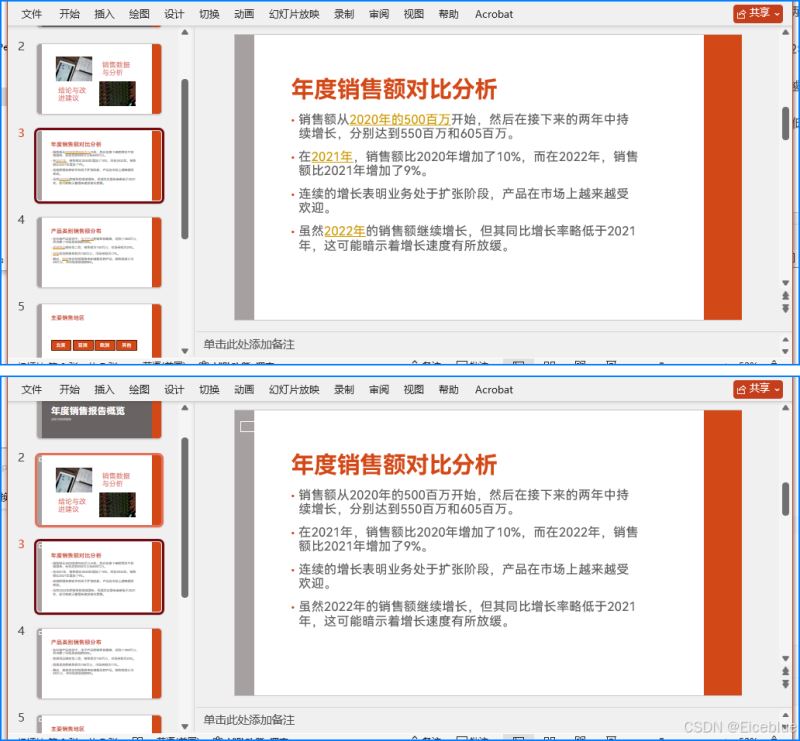The image size is (800, 741).
Task: Click the thumbnail pane scrollbar handle, upper window
Action: tap(185, 159)
